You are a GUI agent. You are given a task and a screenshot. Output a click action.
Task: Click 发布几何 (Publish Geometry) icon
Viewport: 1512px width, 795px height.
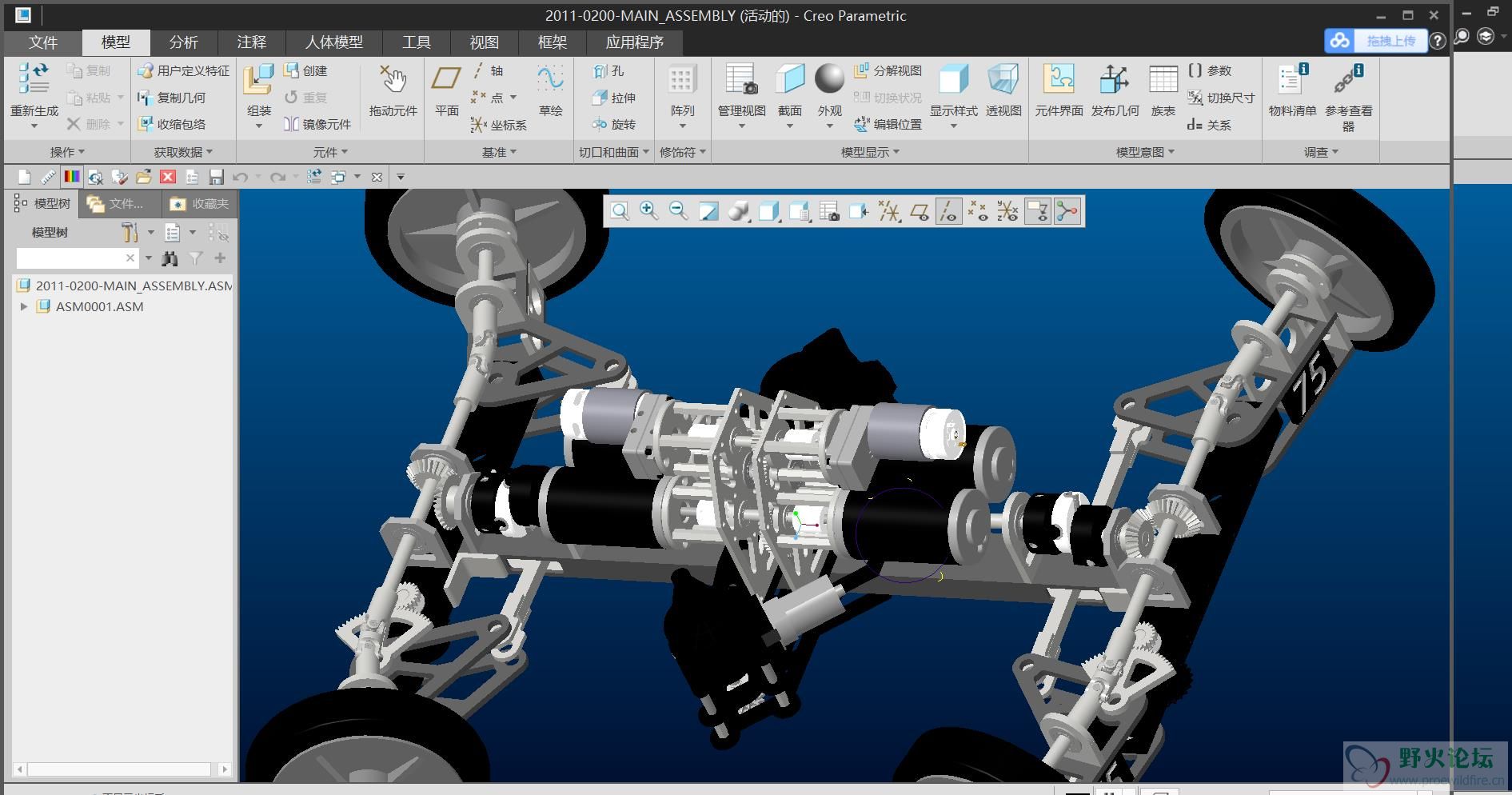pos(1115,79)
